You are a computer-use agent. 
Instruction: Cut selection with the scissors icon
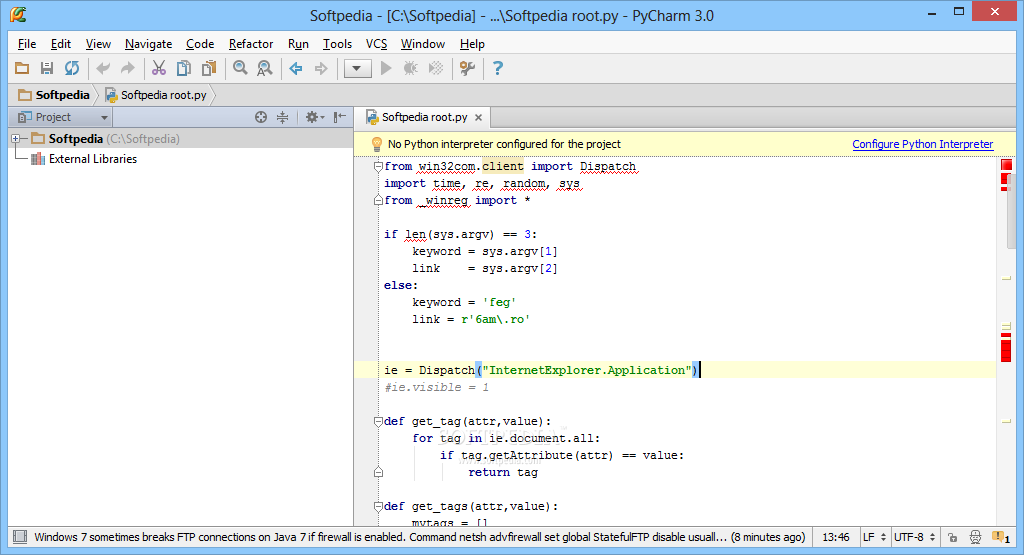159,68
